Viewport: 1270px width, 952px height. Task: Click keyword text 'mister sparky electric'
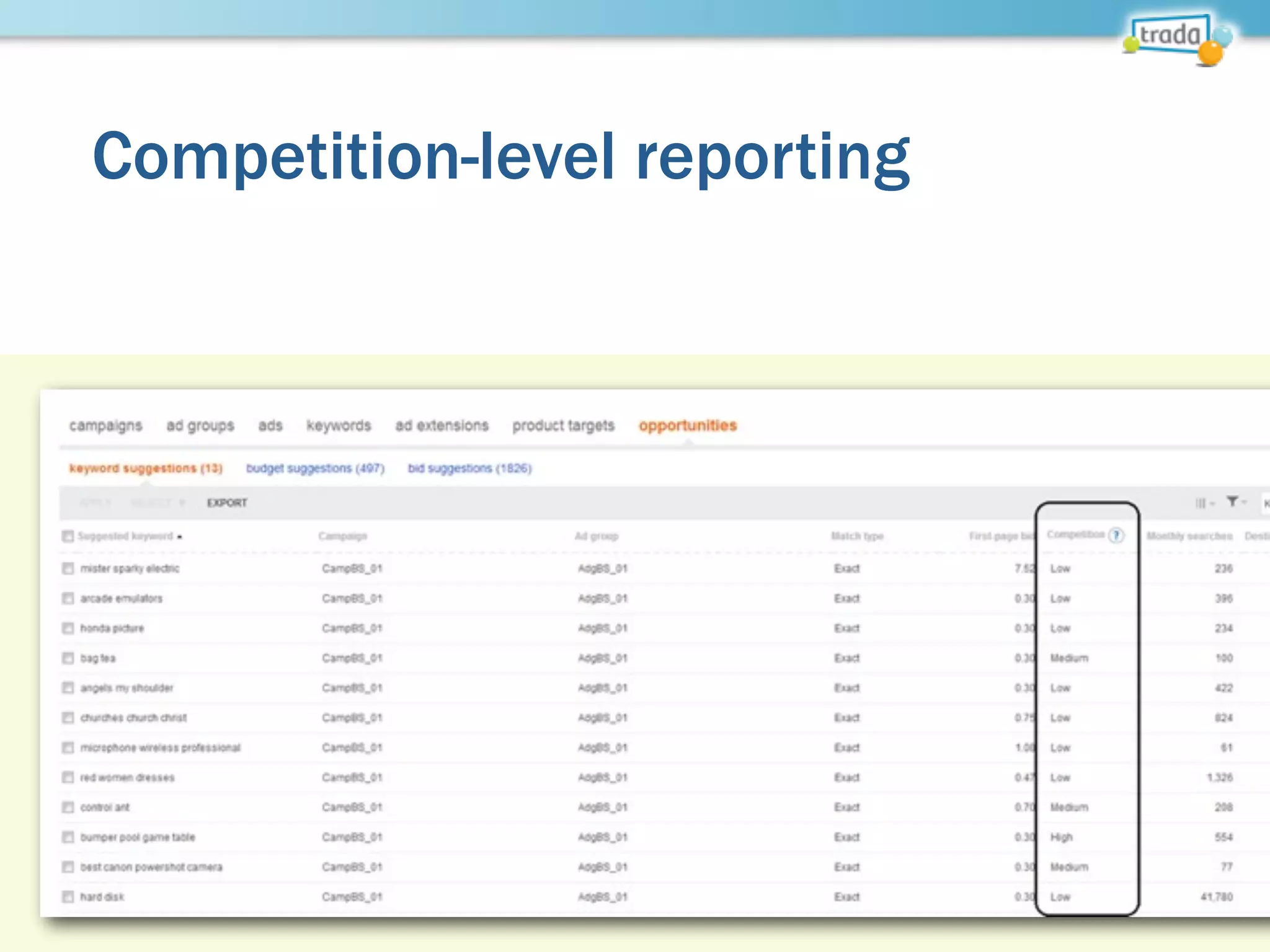tap(130, 568)
